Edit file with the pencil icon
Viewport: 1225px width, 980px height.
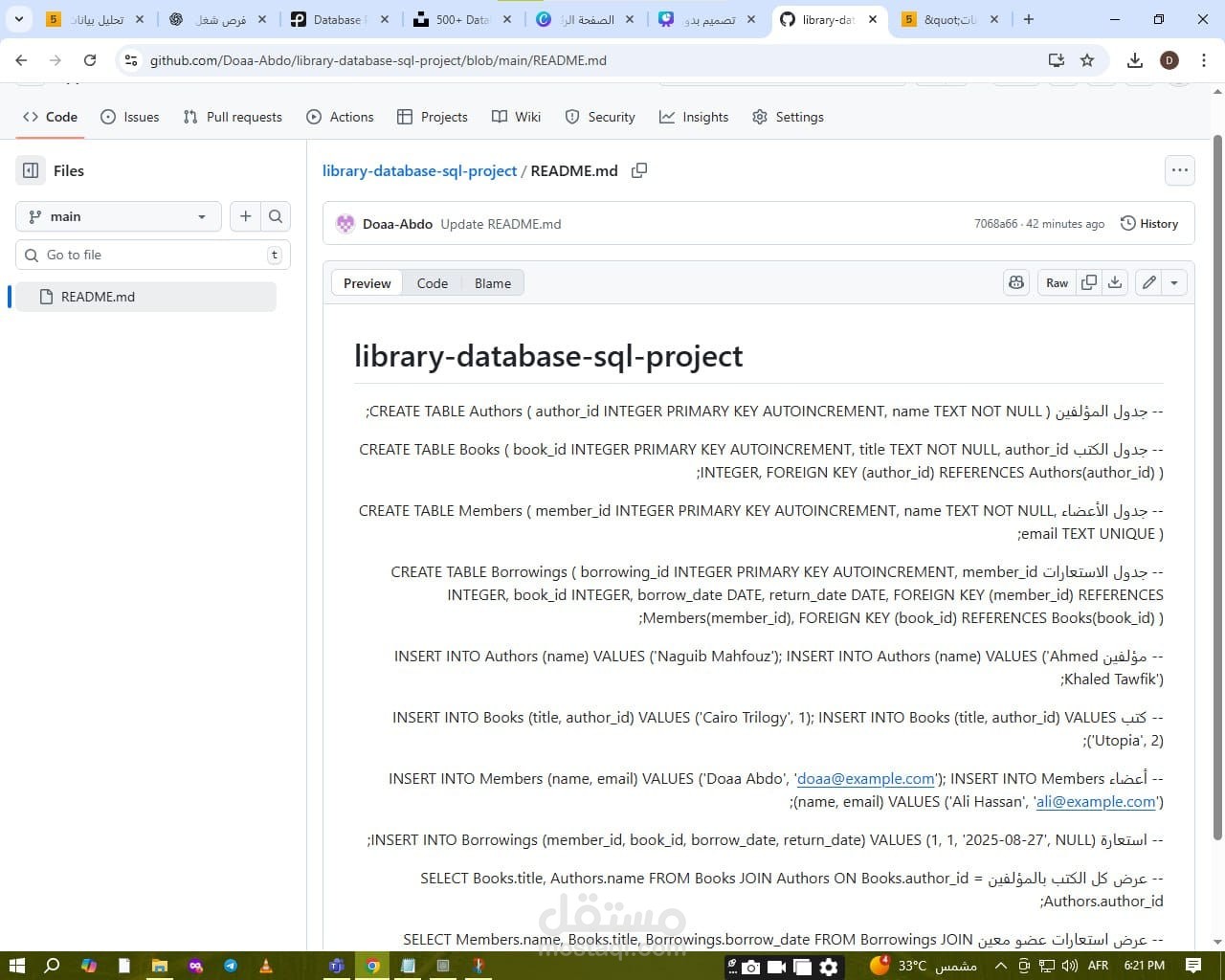click(1148, 282)
